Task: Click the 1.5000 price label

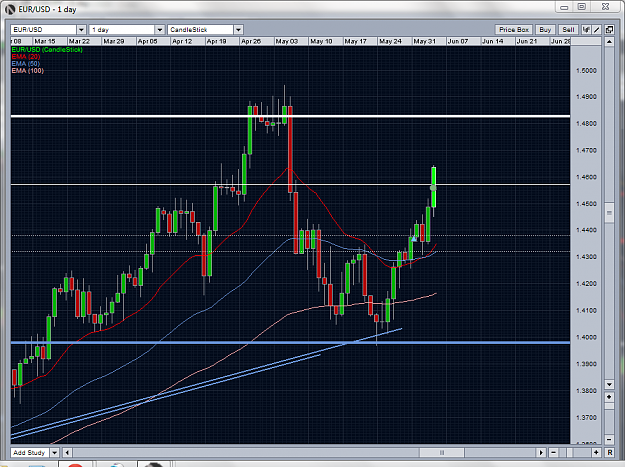Action: click(x=586, y=71)
